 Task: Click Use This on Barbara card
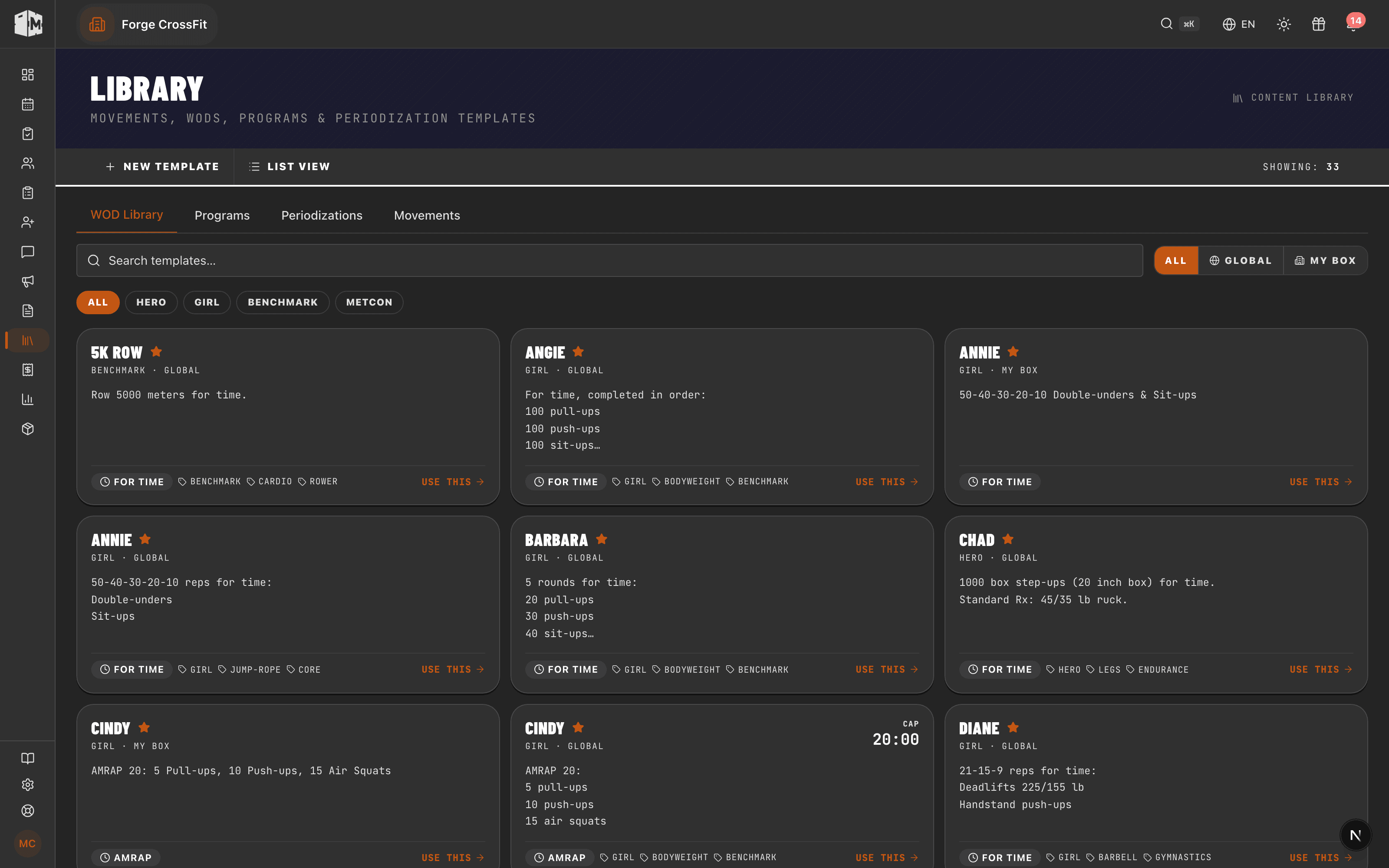click(x=887, y=669)
